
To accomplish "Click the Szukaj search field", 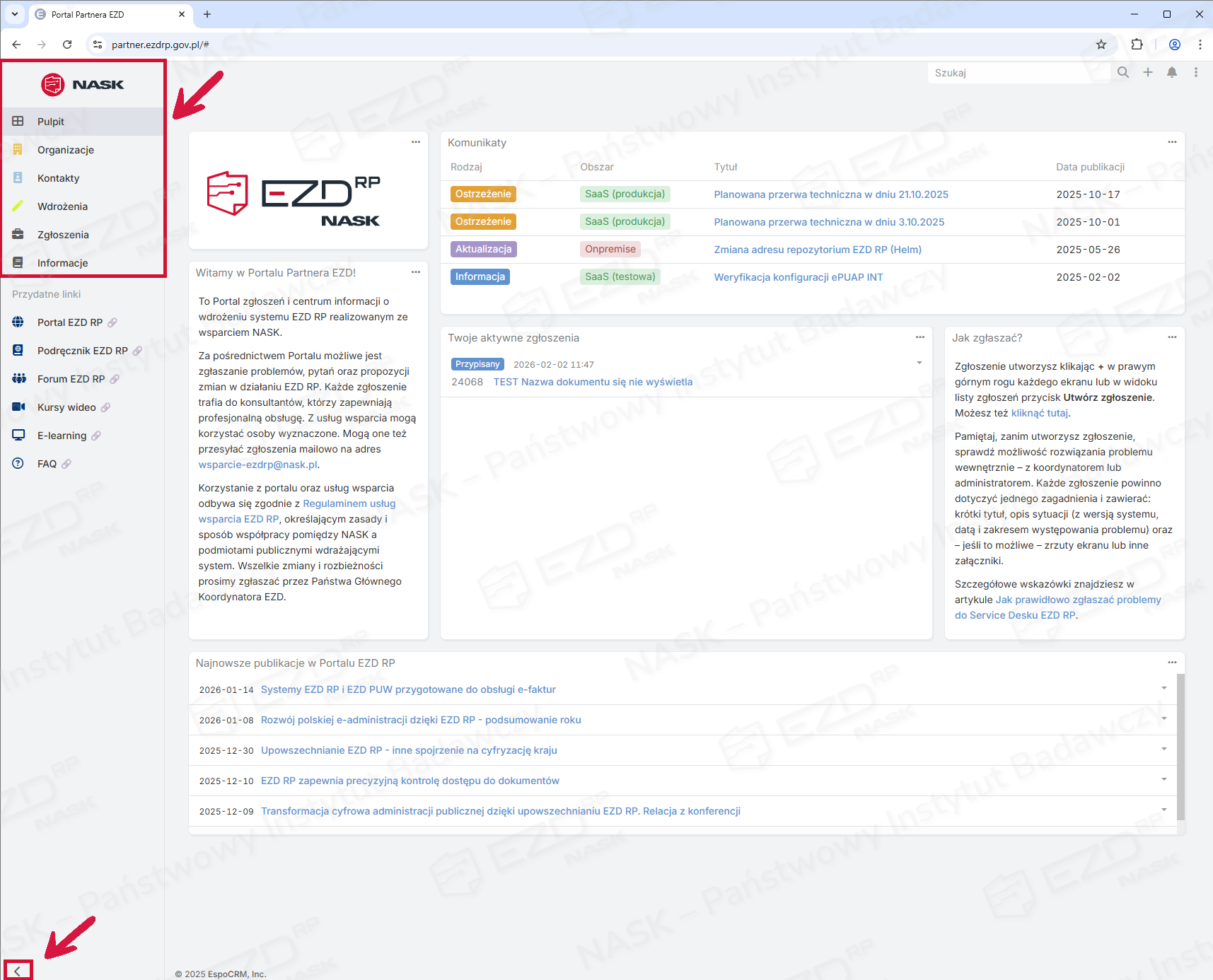I will 1017,73.
